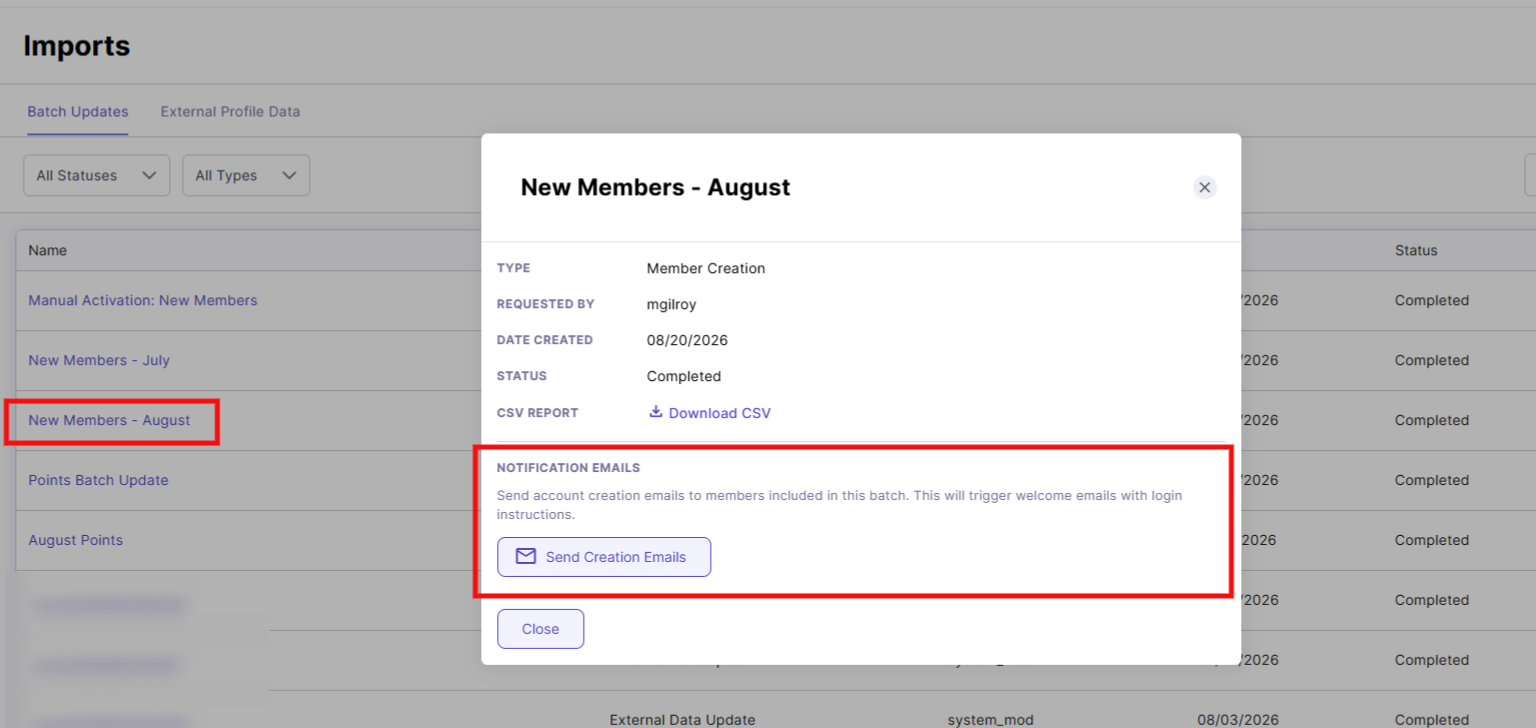
Task: Click Completed status in Manual Activation row
Action: click(1432, 300)
